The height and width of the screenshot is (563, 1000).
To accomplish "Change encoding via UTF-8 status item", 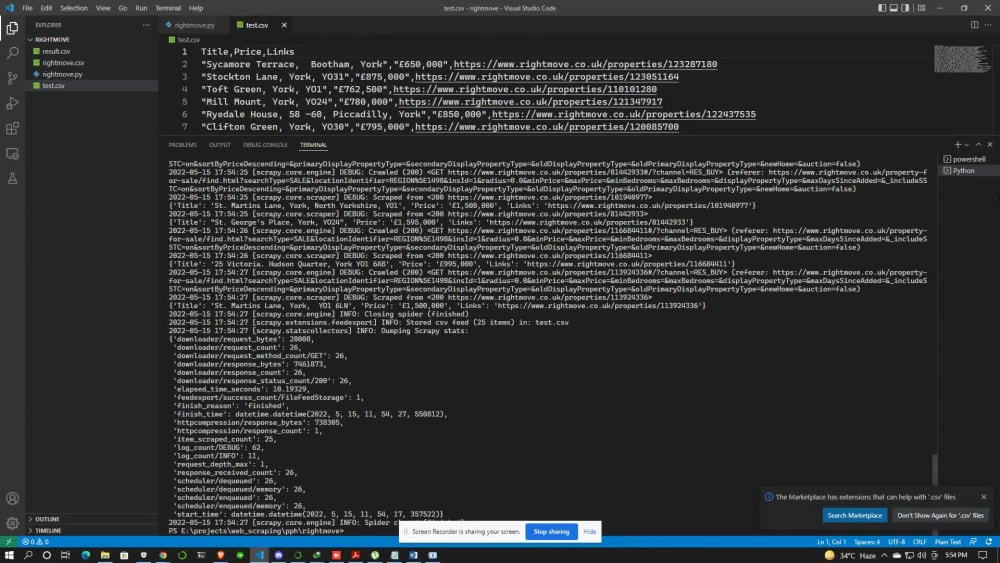I will coord(896,542).
